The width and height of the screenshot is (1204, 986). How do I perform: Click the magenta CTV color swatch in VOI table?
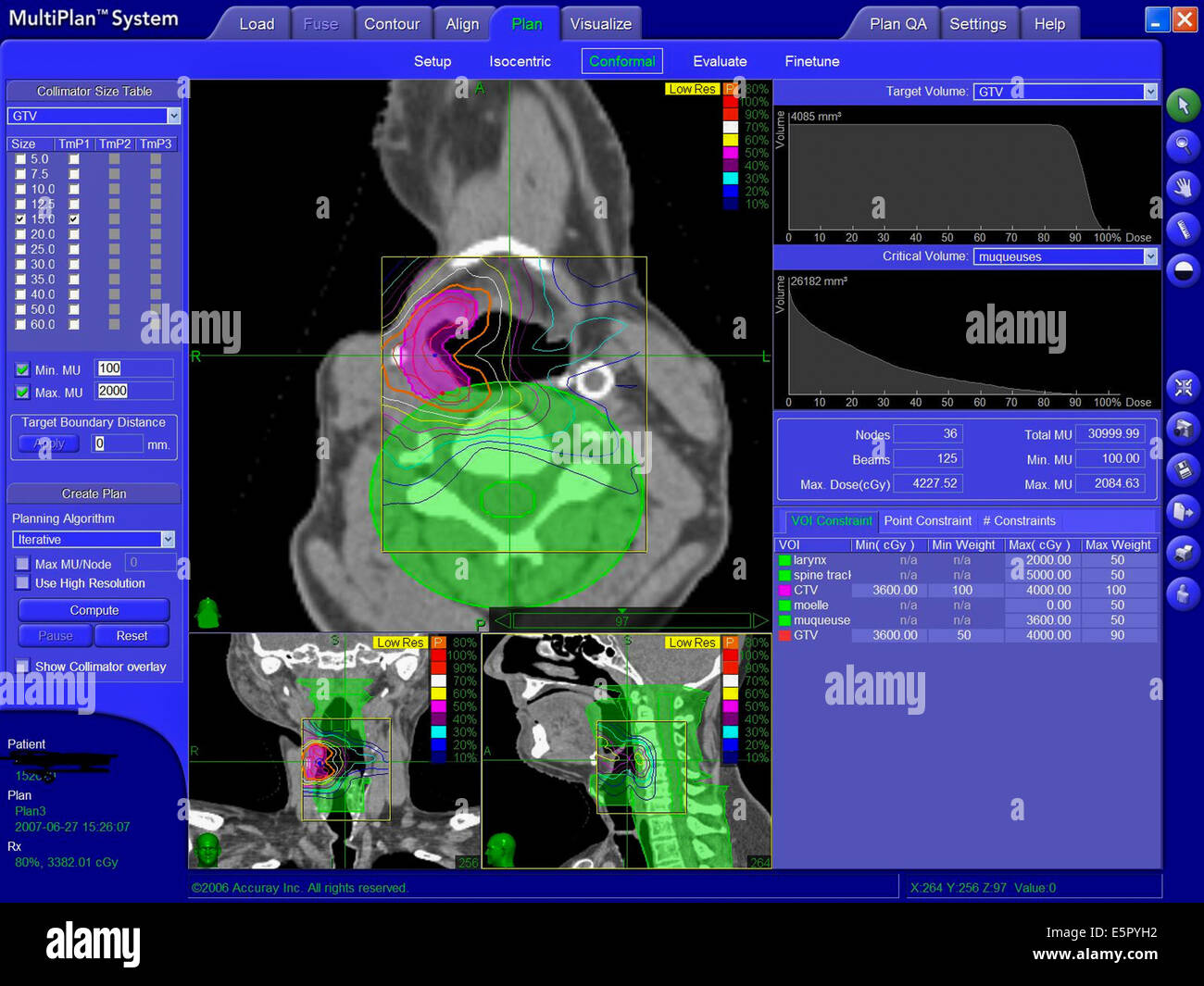tap(784, 590)
